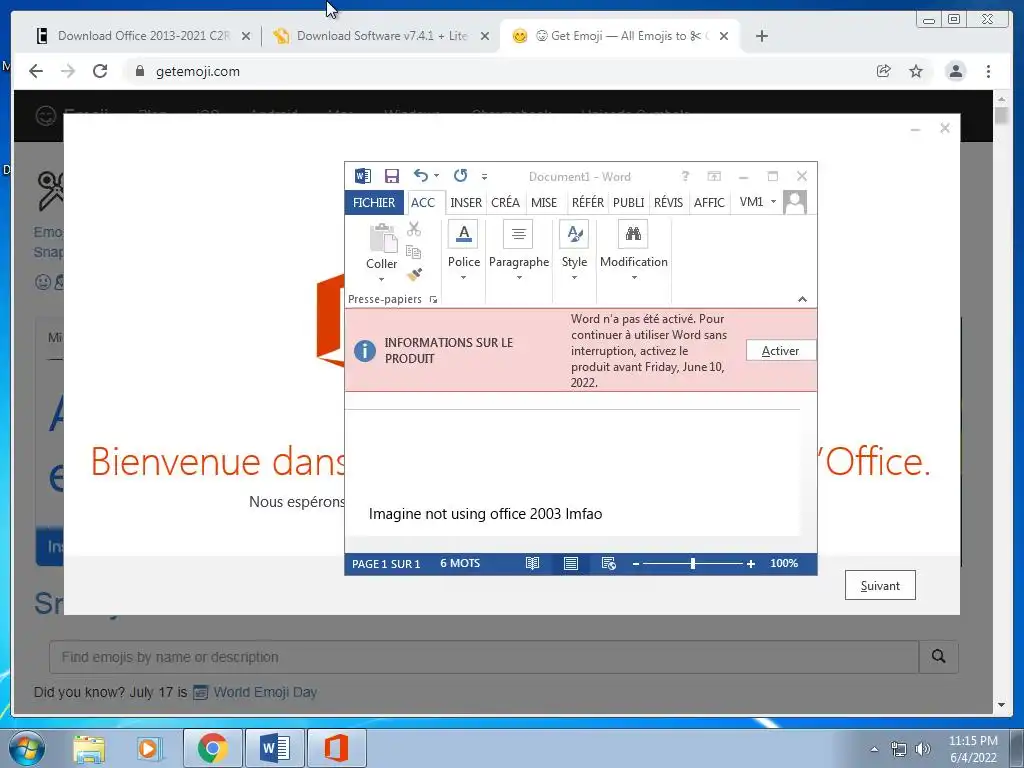The height and width of the screenshot is (768, 1024).
Task: Open a new Chrome tab
Action: [x=761, y=36]
